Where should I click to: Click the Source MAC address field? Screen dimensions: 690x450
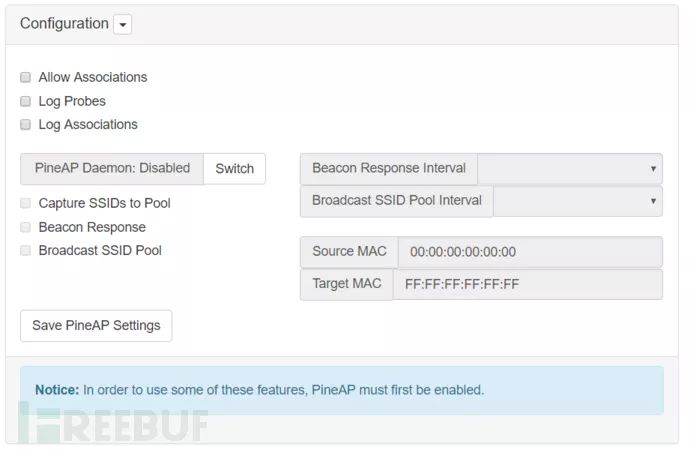click(x=529, y=252)
